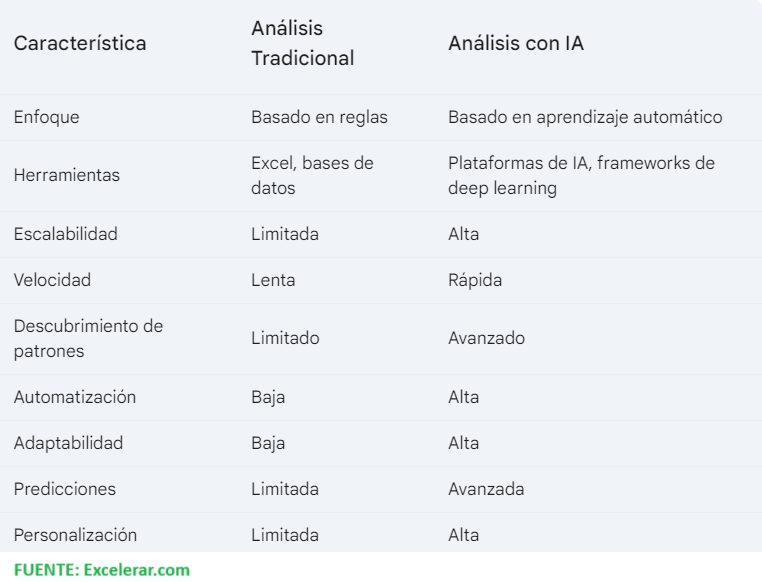Click the Personalización row label
762x582 pixels.
(75, 535)
